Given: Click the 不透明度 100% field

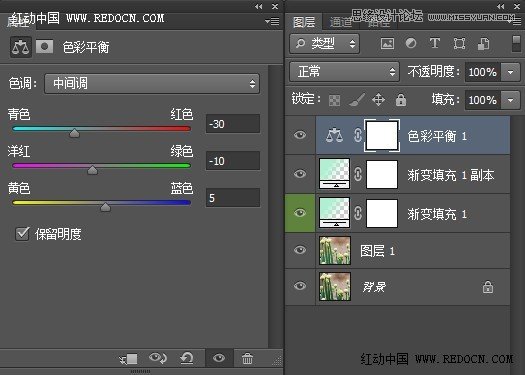Looking at the screenshot, I should 483,72.
